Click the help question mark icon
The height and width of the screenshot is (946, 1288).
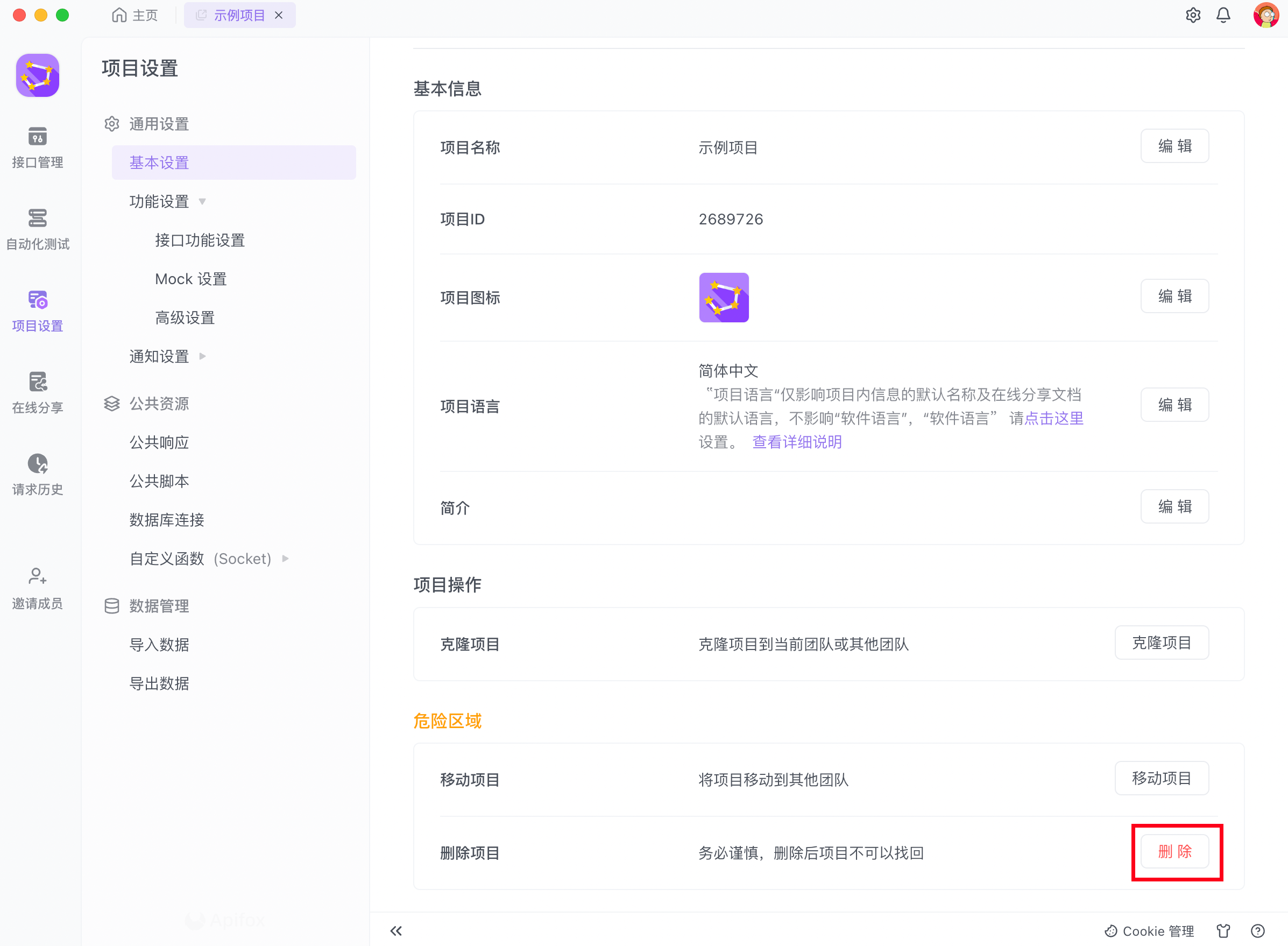pos(1257,930)
